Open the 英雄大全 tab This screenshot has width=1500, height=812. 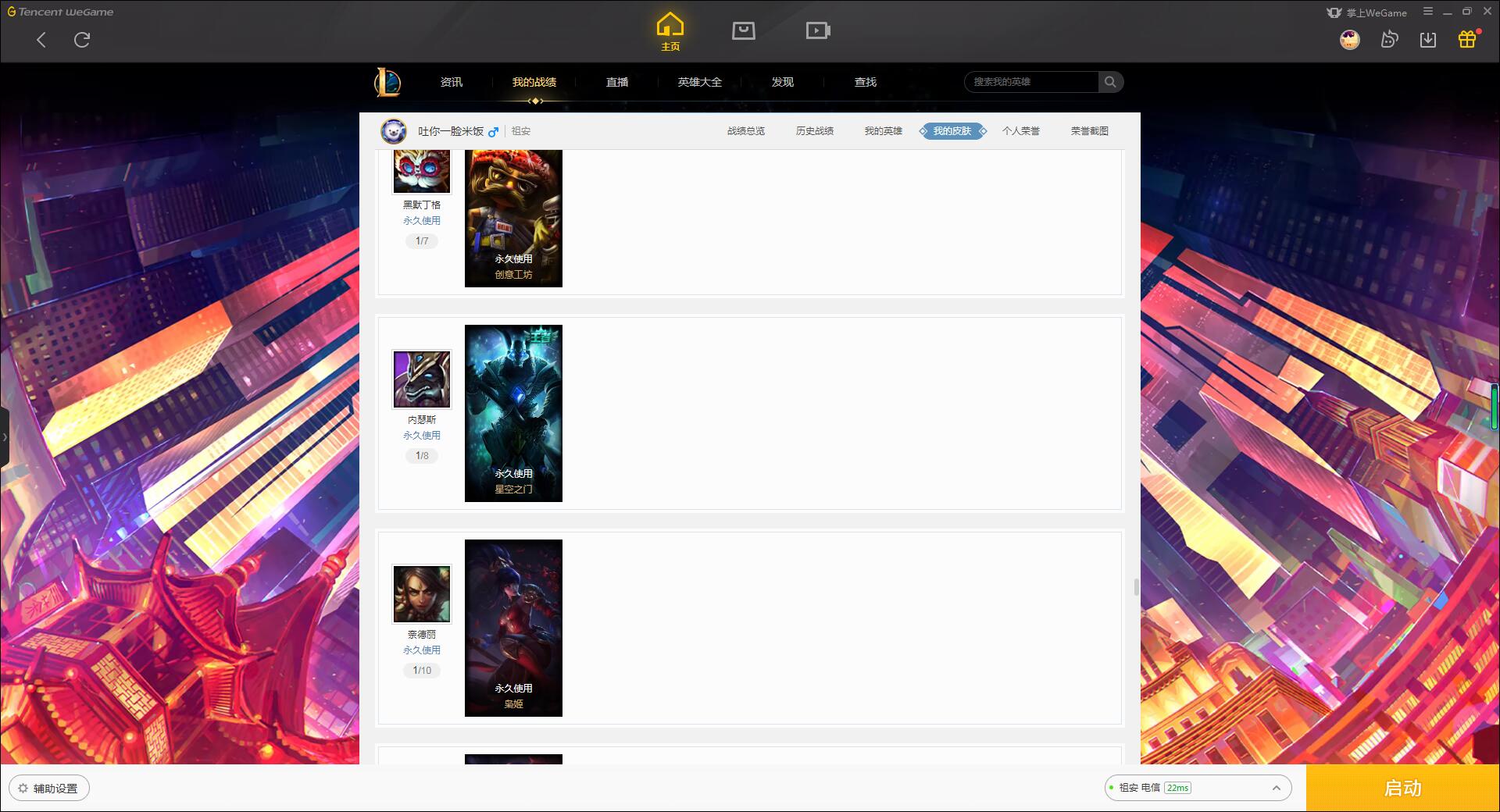click(x=700, y=82)
